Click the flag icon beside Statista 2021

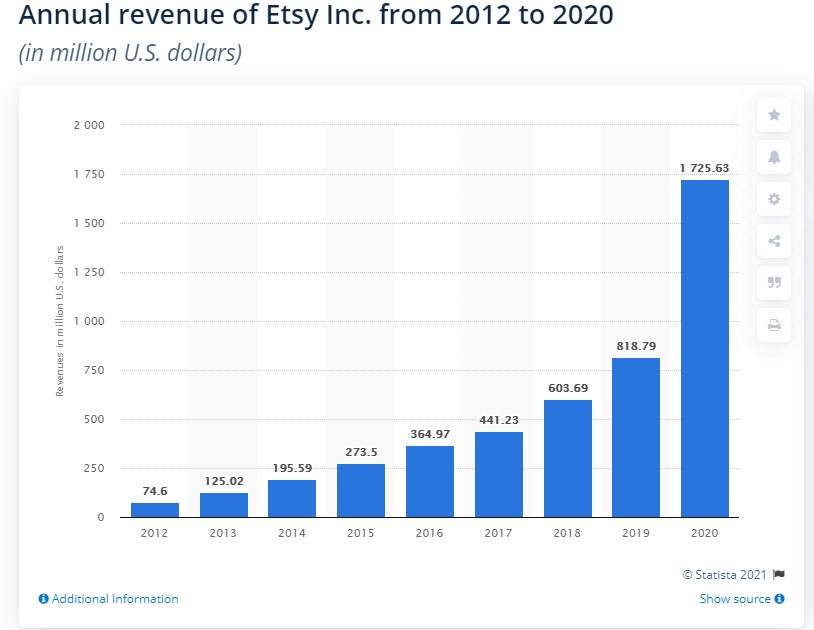pos(779,574)
